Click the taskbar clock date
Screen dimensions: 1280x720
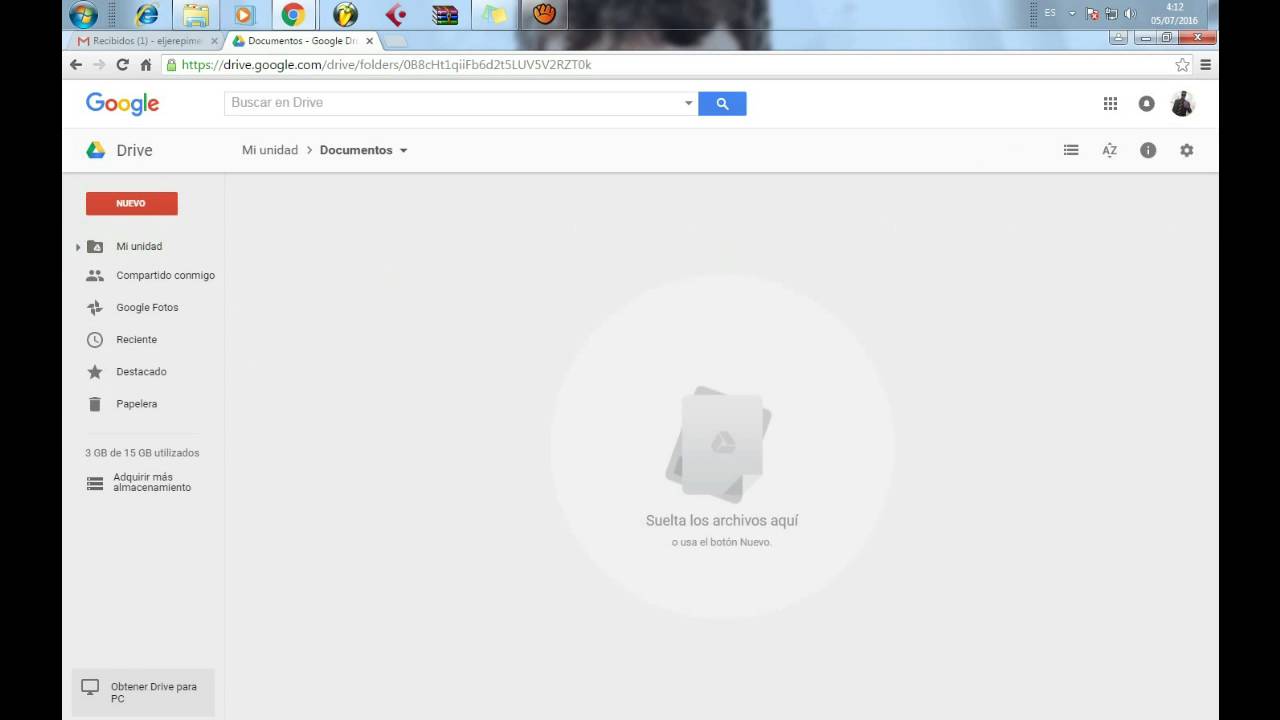coord(1174,14)
